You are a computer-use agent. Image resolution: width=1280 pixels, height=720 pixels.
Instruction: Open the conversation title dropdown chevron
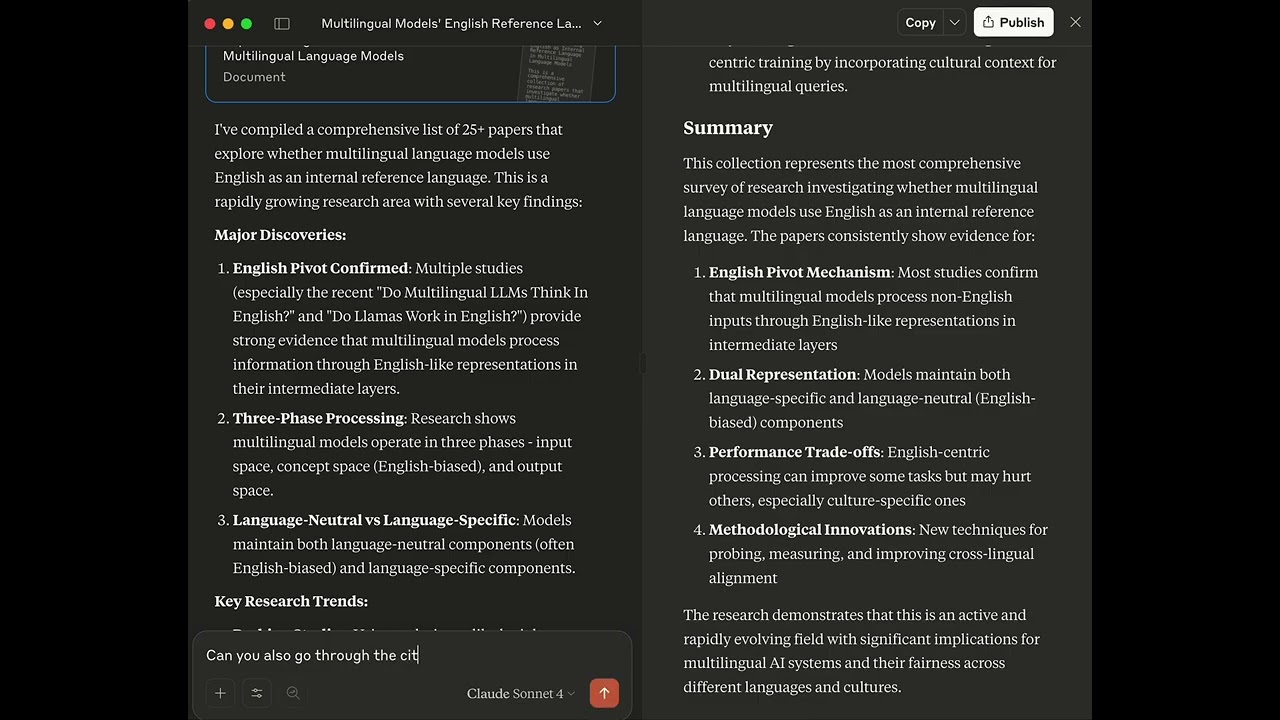[x=598, y=23]
